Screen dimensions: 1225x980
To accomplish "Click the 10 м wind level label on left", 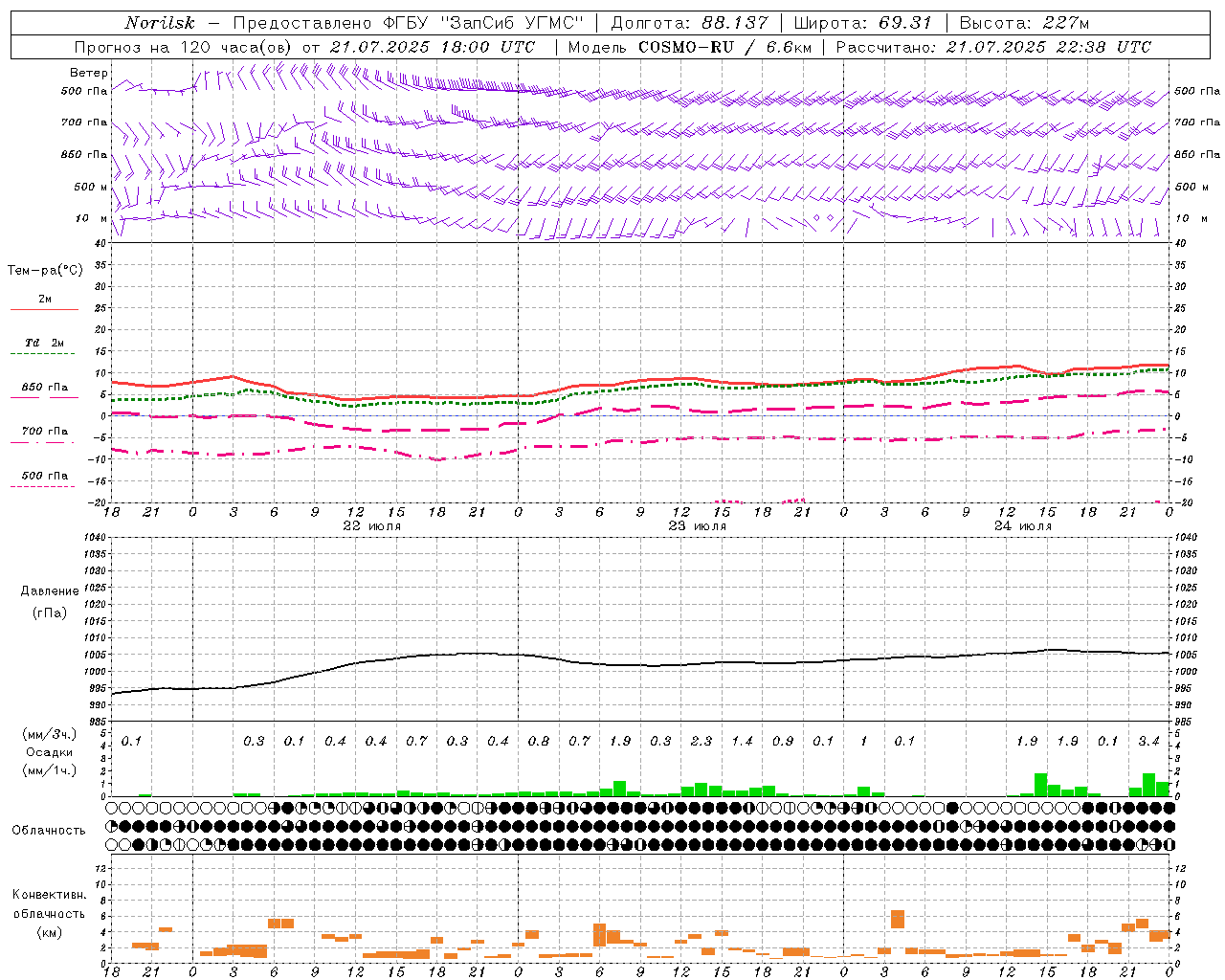I will point(91,219).
